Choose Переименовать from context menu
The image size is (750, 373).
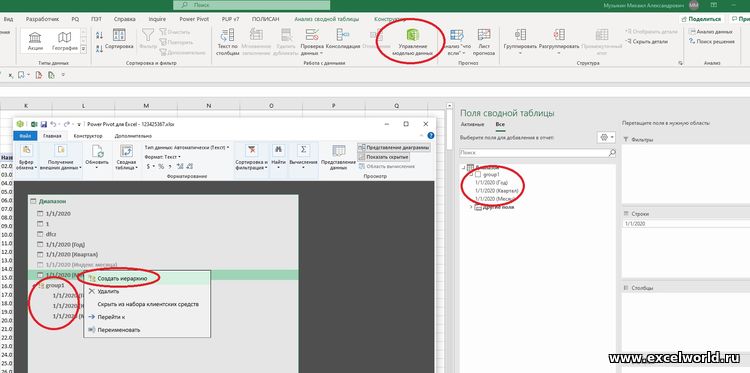pos(147,330)
